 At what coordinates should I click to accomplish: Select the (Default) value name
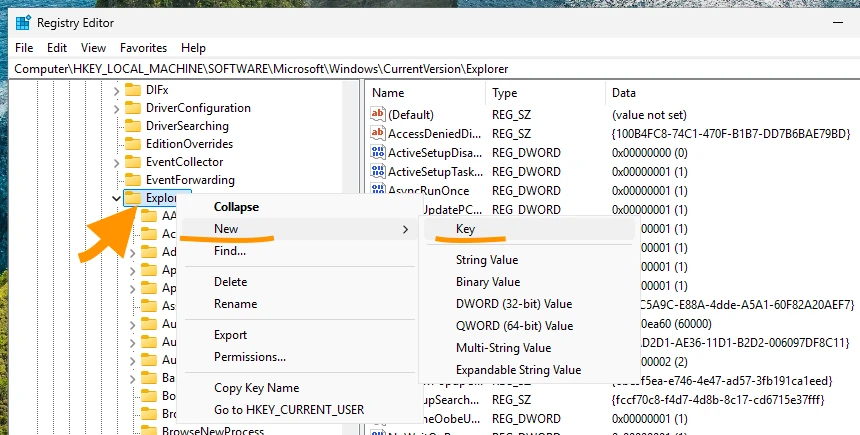click(411, 115)
